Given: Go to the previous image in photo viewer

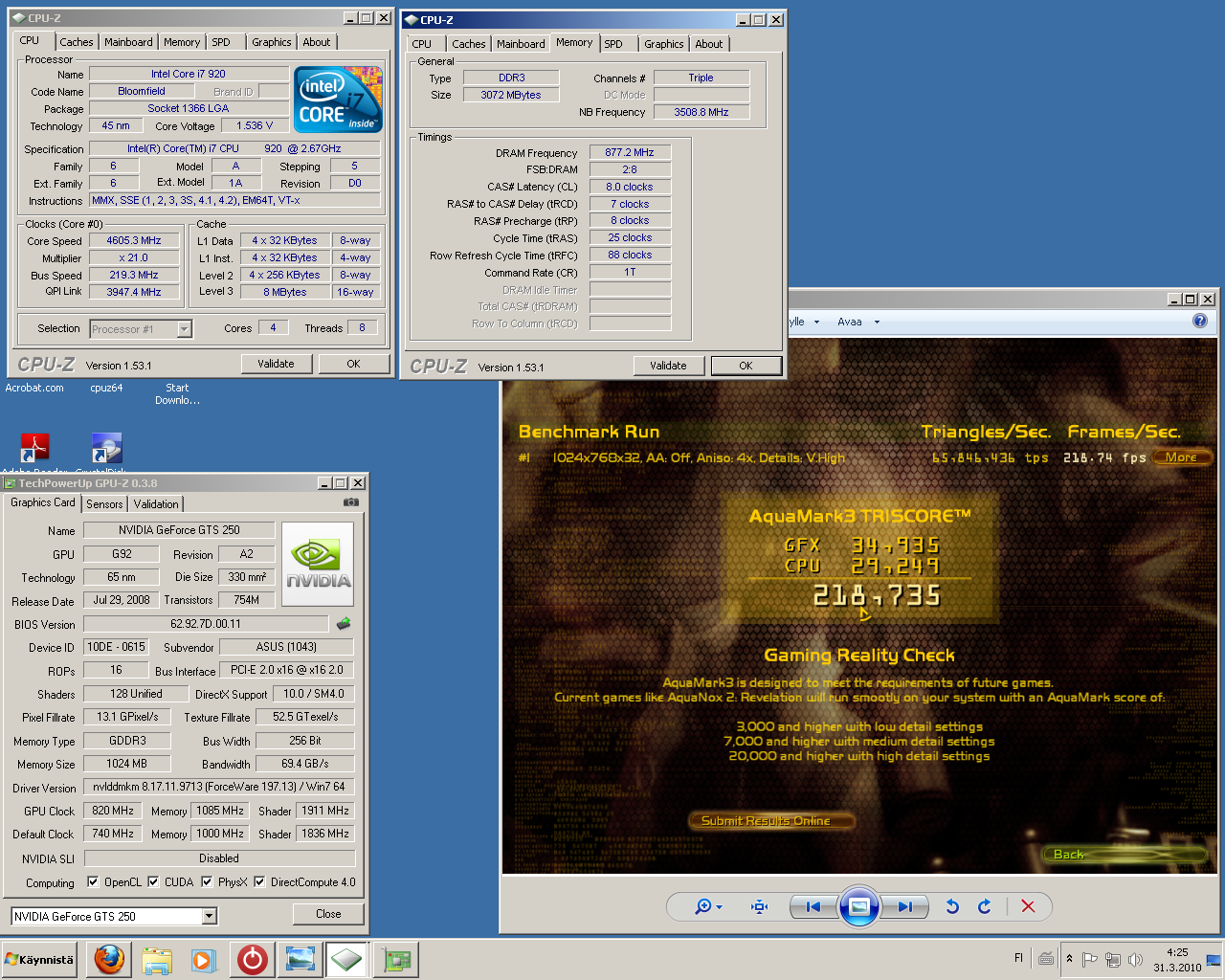Looking at the screenshot, I should click(x=813, y=906).
